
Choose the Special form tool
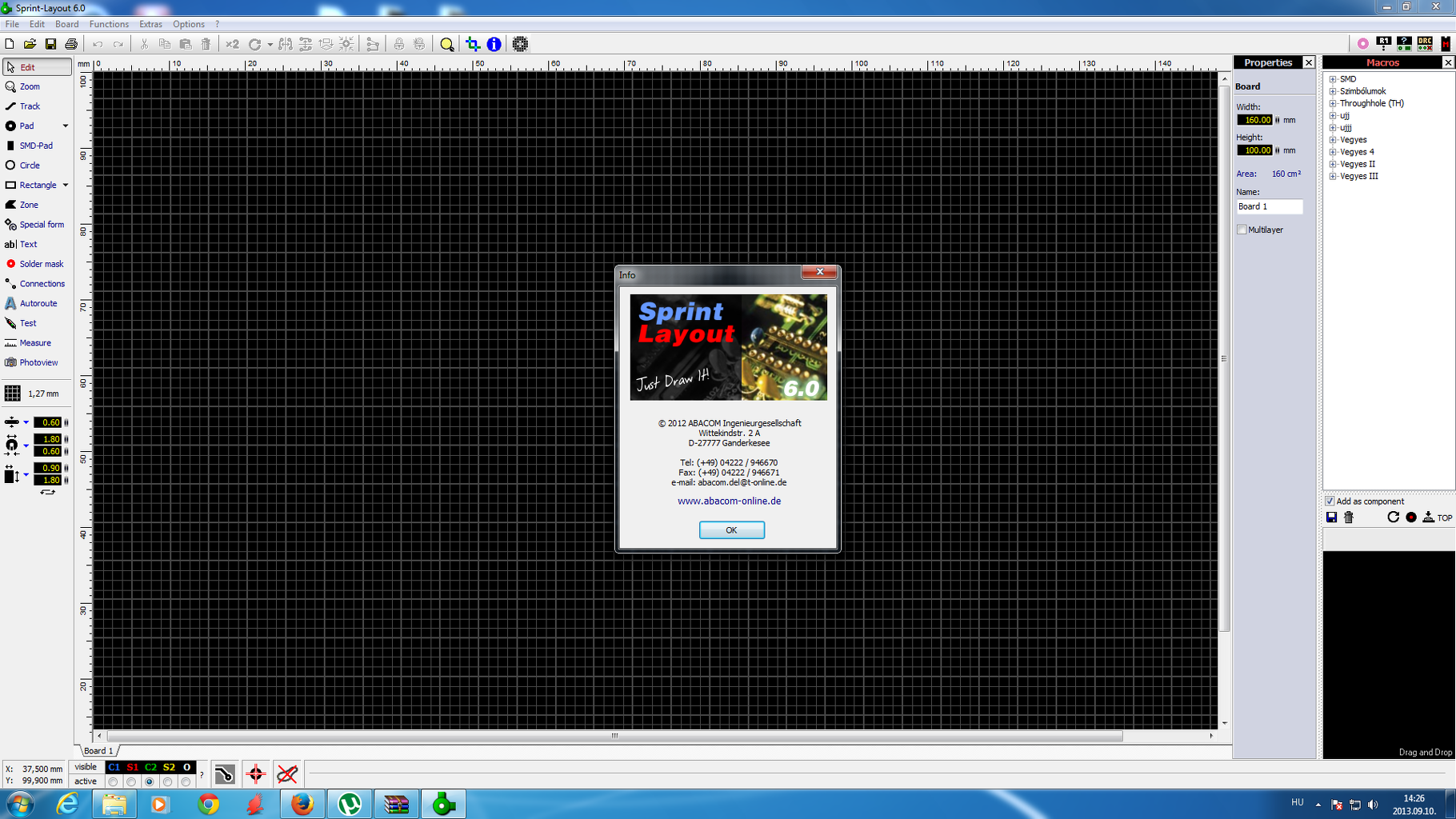point(37,225)
